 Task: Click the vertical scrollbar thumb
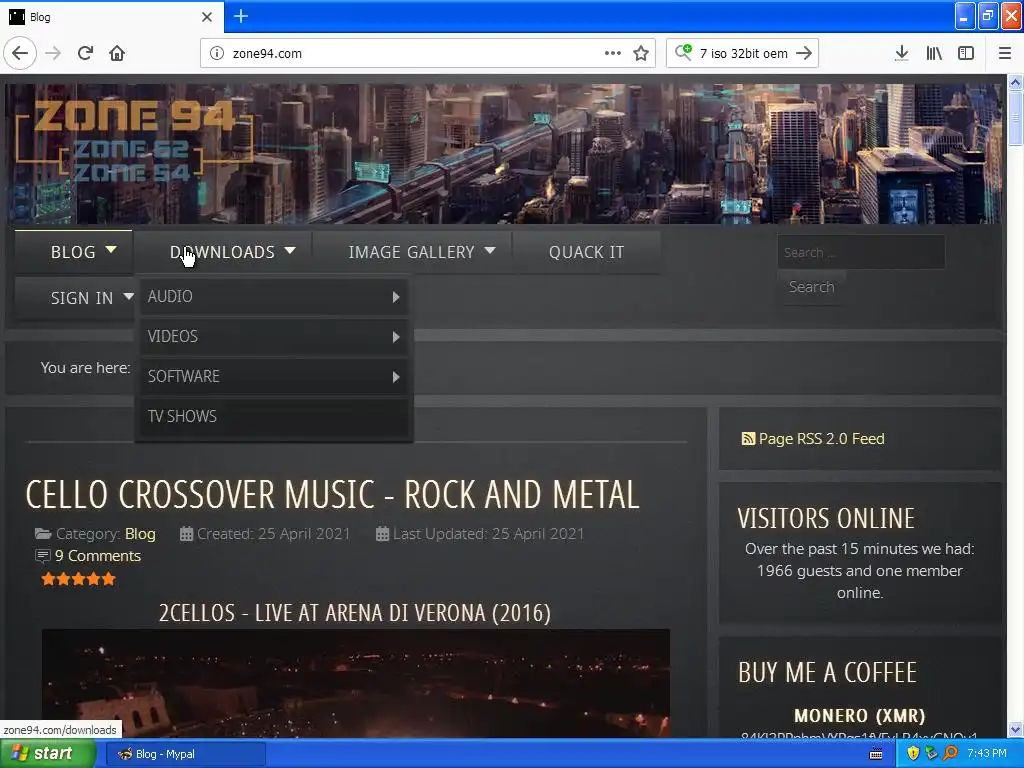[x=1015, y=118]
